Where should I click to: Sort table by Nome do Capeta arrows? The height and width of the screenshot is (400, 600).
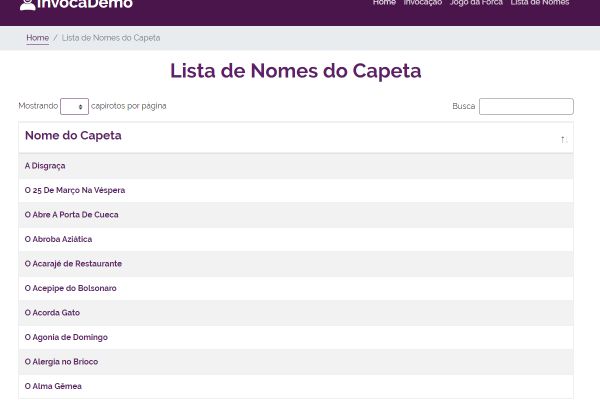click(564, 140)
